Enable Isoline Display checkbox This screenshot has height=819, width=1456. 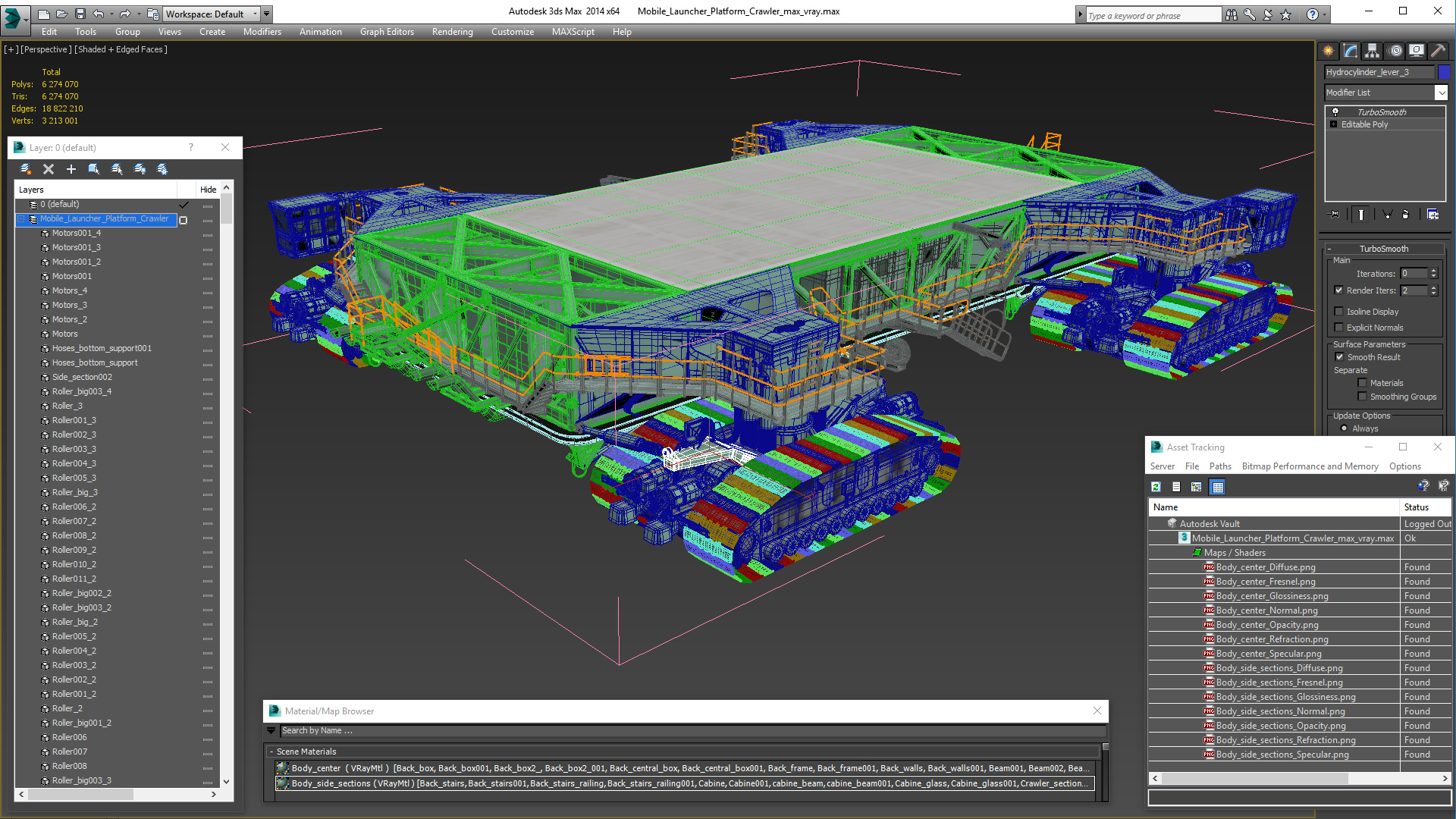[x=1339, y=312]
